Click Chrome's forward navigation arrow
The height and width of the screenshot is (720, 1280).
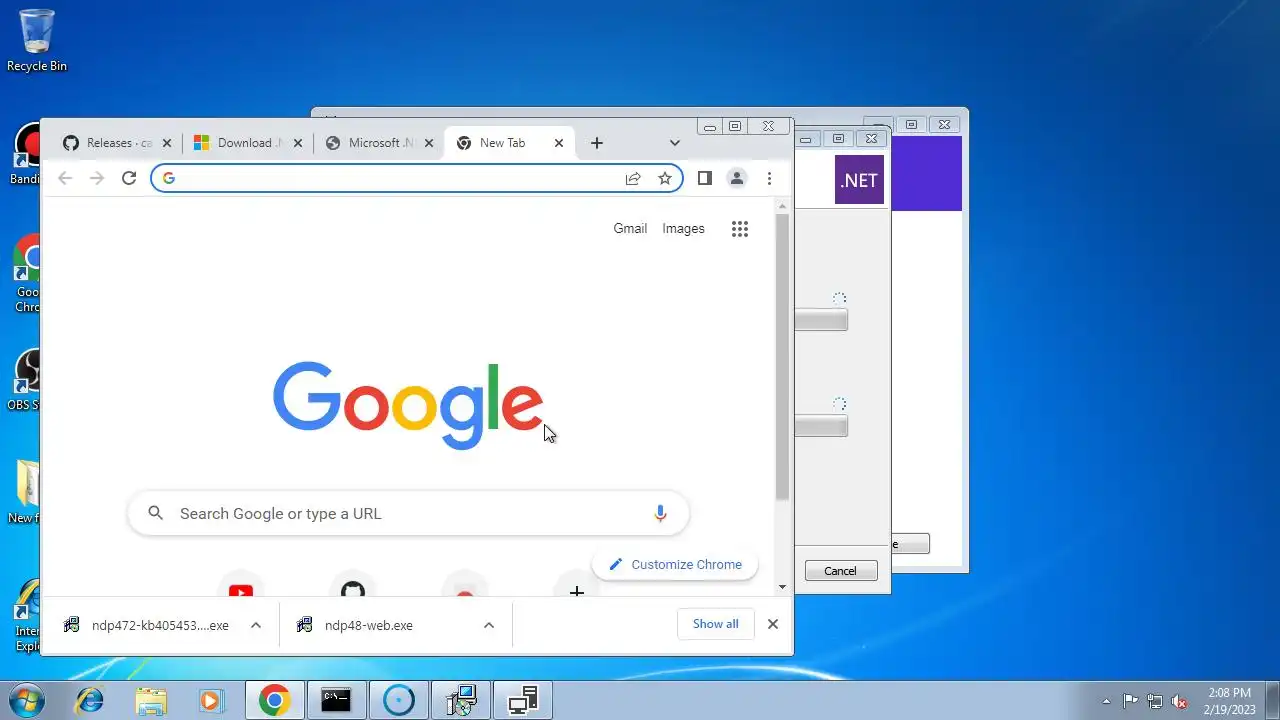click(97, 178)
